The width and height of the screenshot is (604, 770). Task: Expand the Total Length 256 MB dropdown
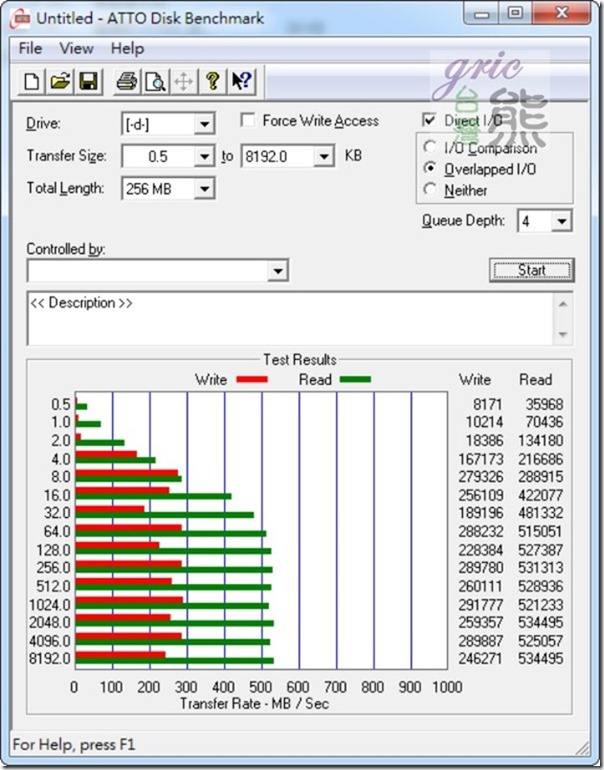pyautogui.click(x=204, y=189)
